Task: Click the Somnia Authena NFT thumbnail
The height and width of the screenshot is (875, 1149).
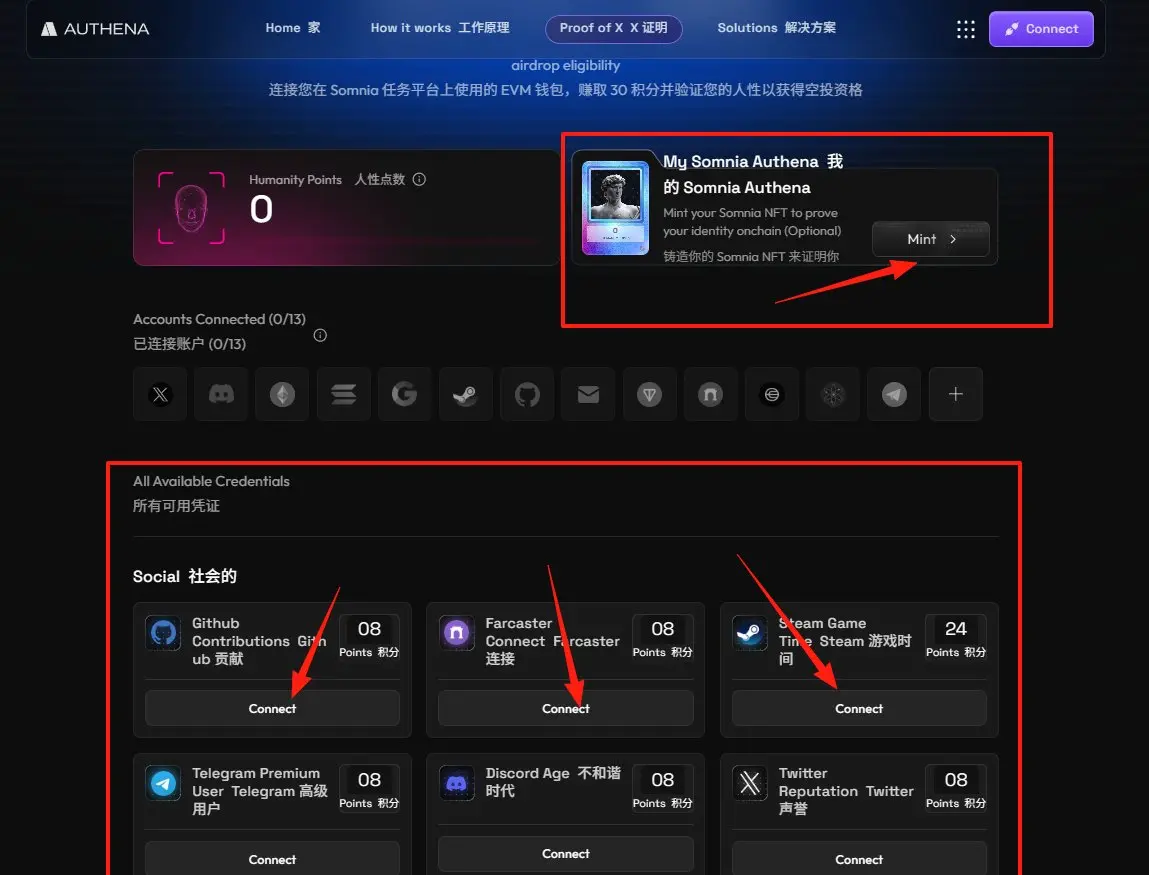Action: point(616,208)
